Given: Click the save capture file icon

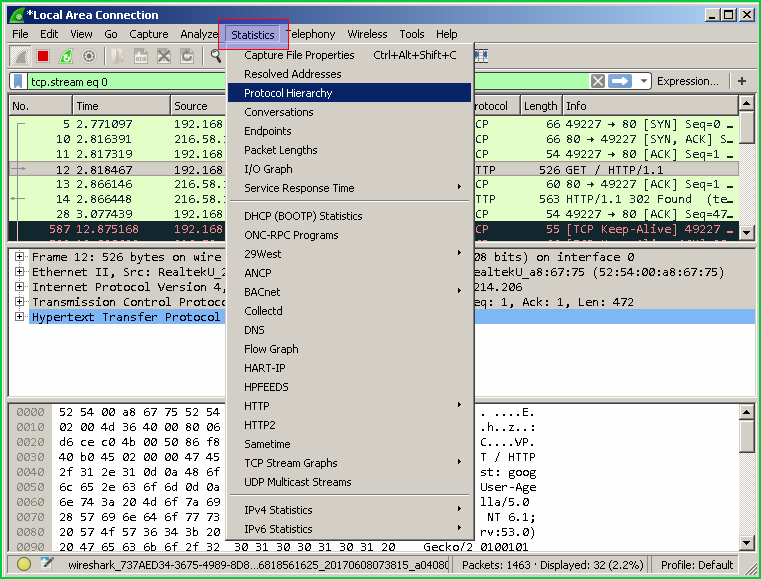Looking at the screenshot, I should 141,56.
